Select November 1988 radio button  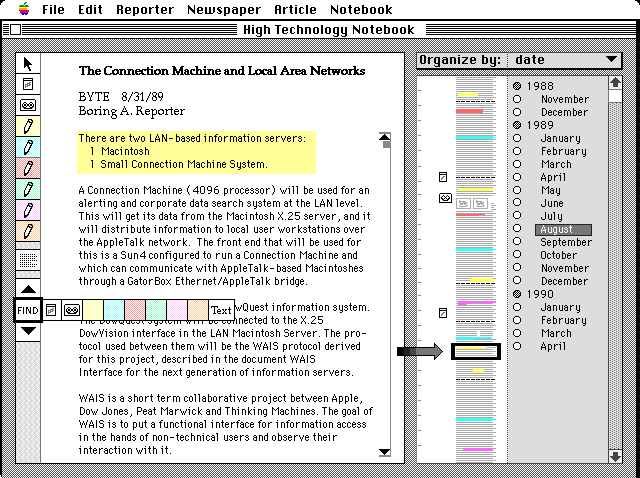click(x=517, y=99)
